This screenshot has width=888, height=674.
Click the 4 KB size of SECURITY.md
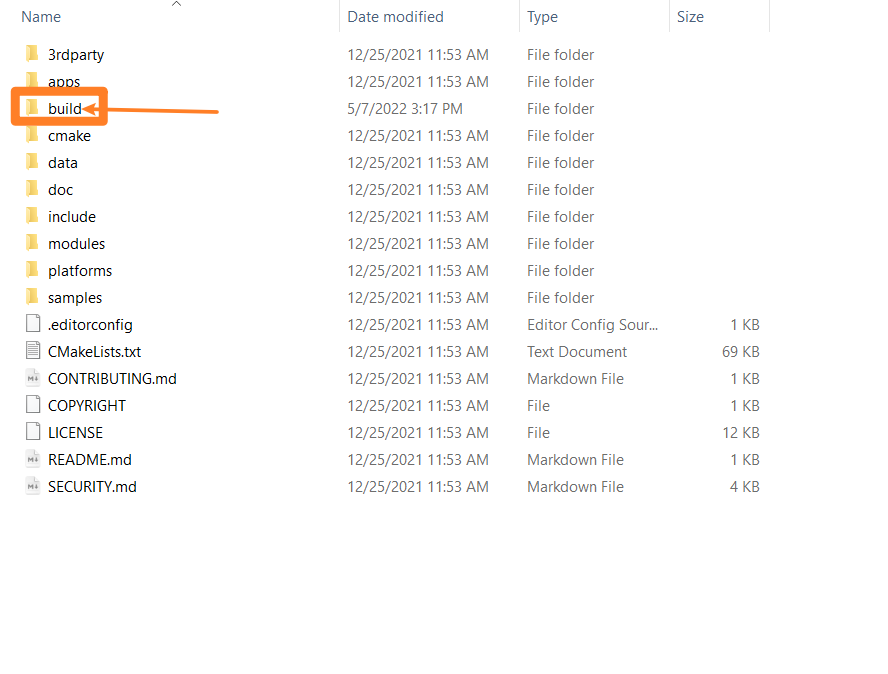[744, 487]
